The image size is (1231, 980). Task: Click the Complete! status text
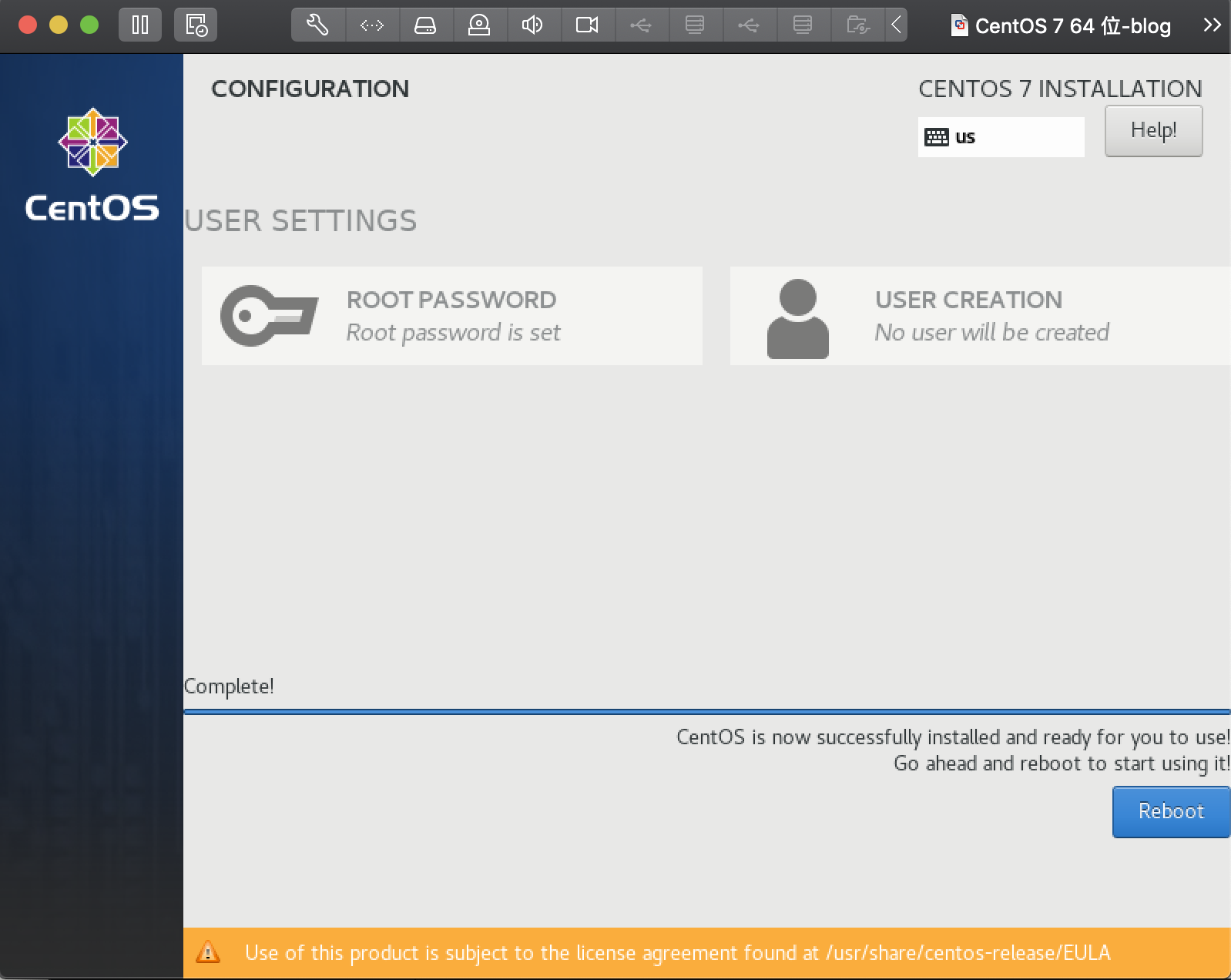(x=229, y=686)
